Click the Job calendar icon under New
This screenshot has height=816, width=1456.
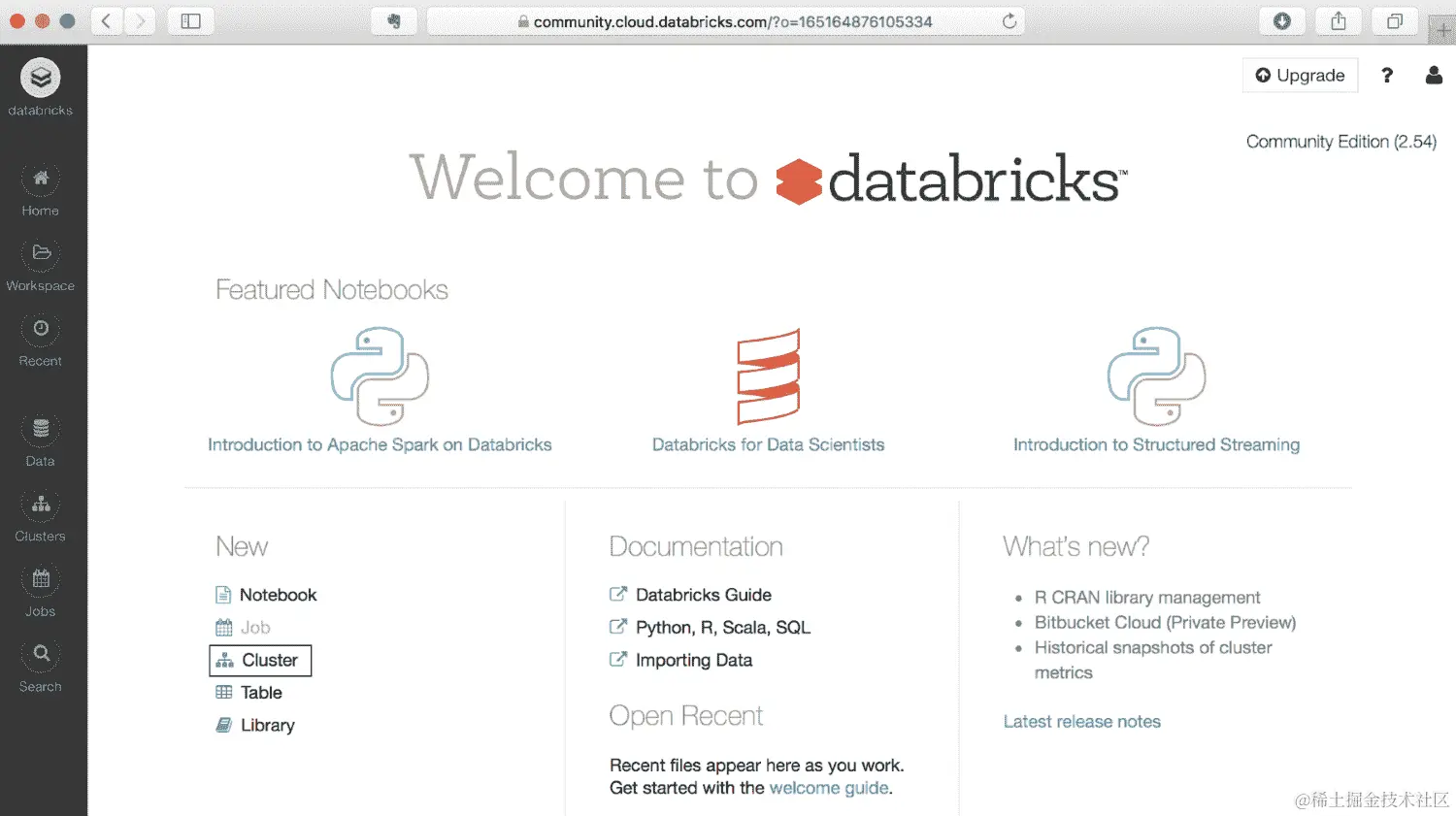pos(224,627)
